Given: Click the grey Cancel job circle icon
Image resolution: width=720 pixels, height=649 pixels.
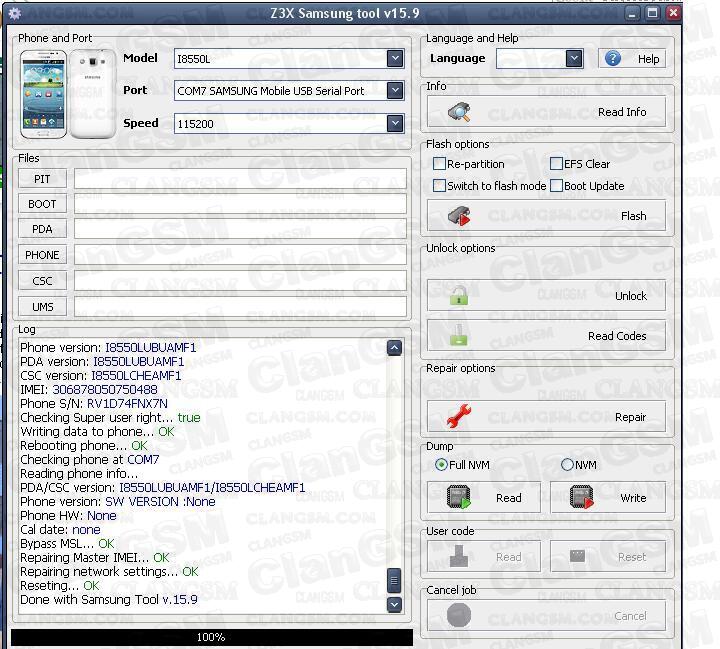Looking at the screenshot, I should pyautogui.click(x=459, y=615).
